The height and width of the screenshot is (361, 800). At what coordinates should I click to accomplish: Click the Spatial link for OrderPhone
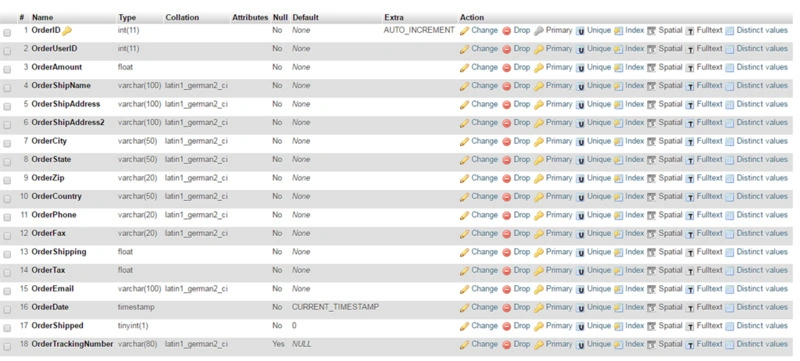tap(670, 215)
